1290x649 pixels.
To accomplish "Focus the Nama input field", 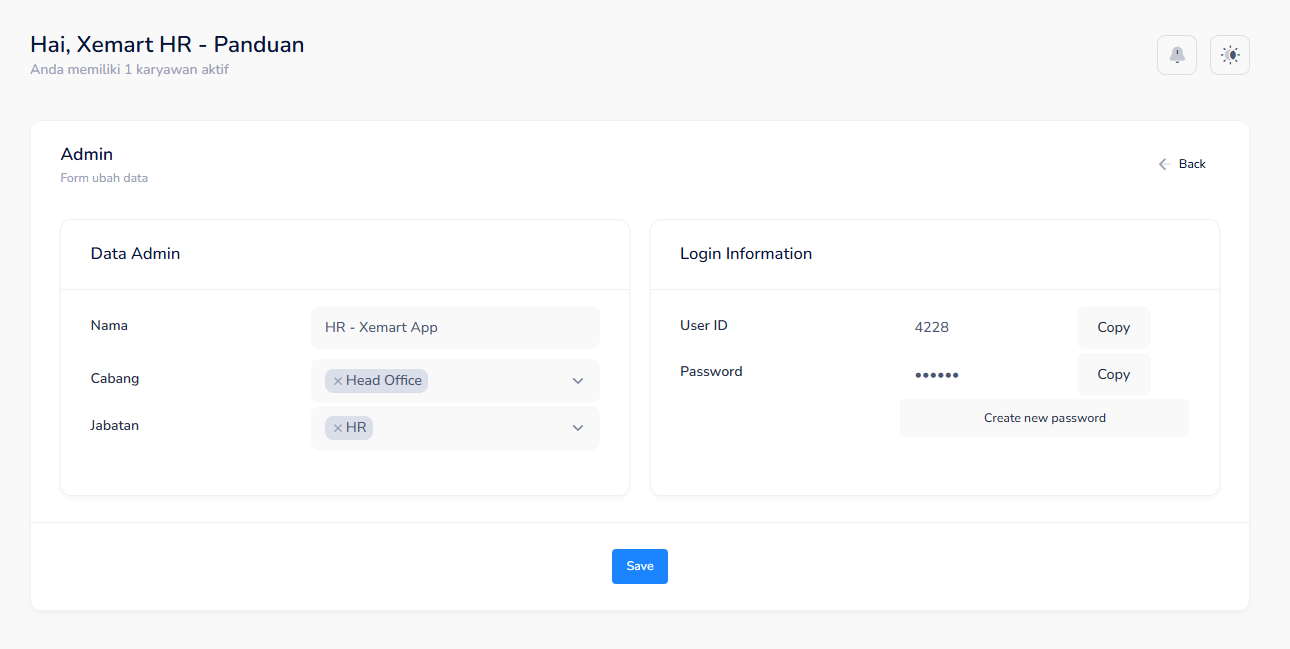I will (x=455, y=327).
